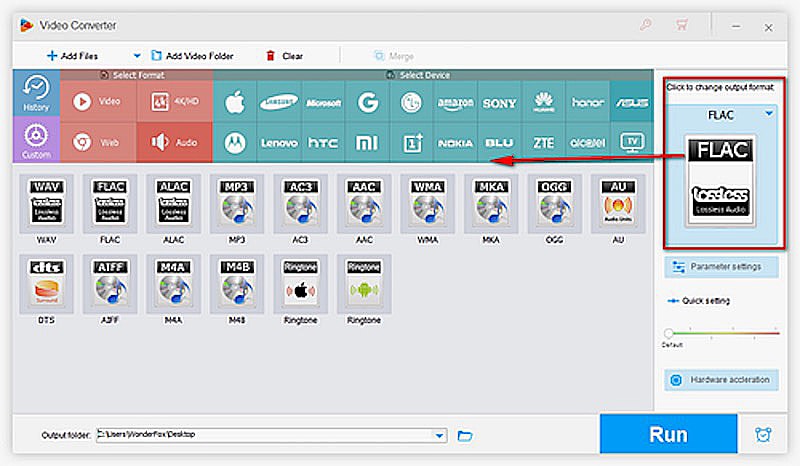Image resolution: width=800 pixels, height=466 pixels.
Task: Choose the FLAC format icon in the grid
Action: tap(110, 204)
